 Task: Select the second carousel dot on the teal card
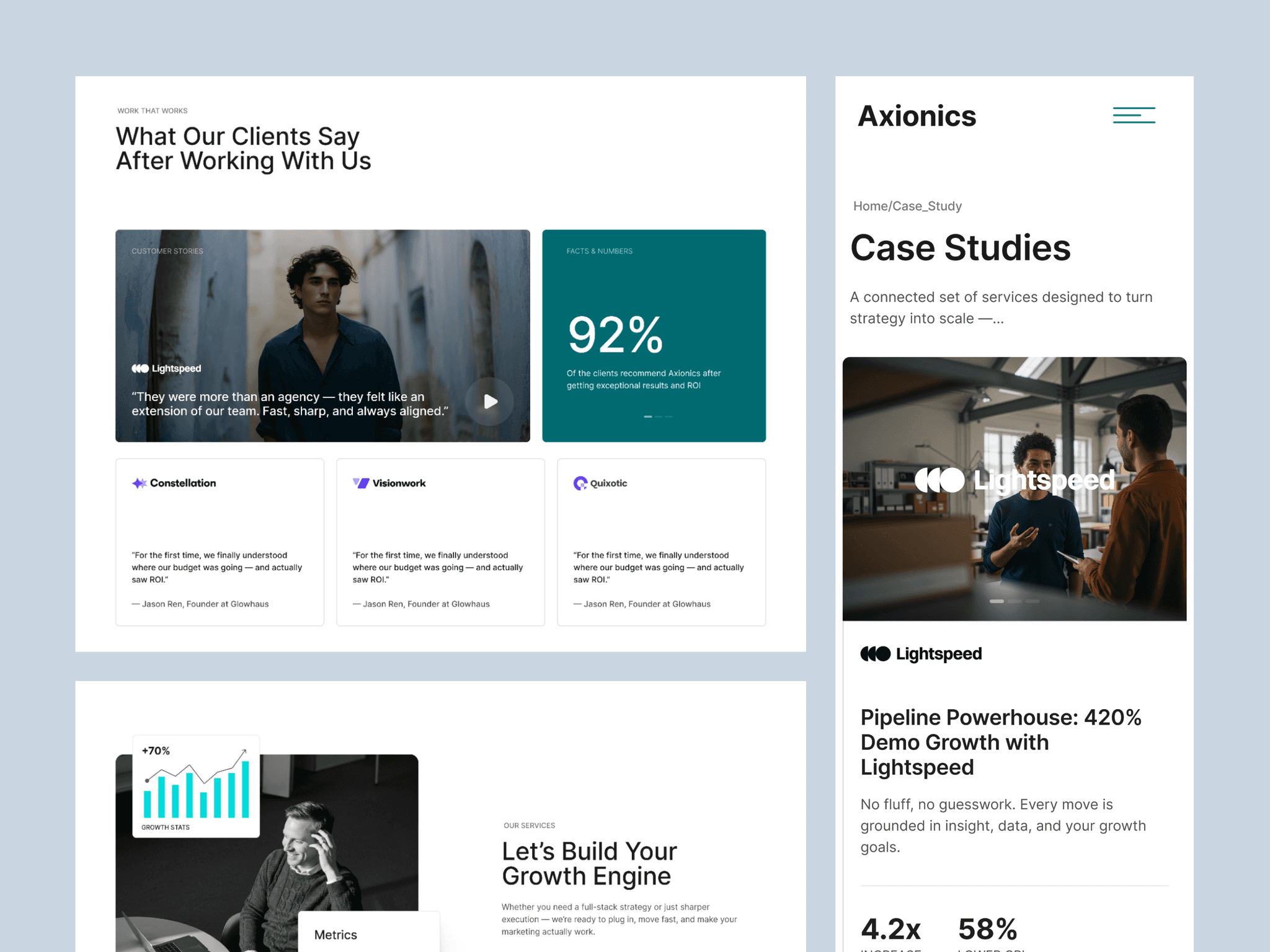(x=657, y=416)
